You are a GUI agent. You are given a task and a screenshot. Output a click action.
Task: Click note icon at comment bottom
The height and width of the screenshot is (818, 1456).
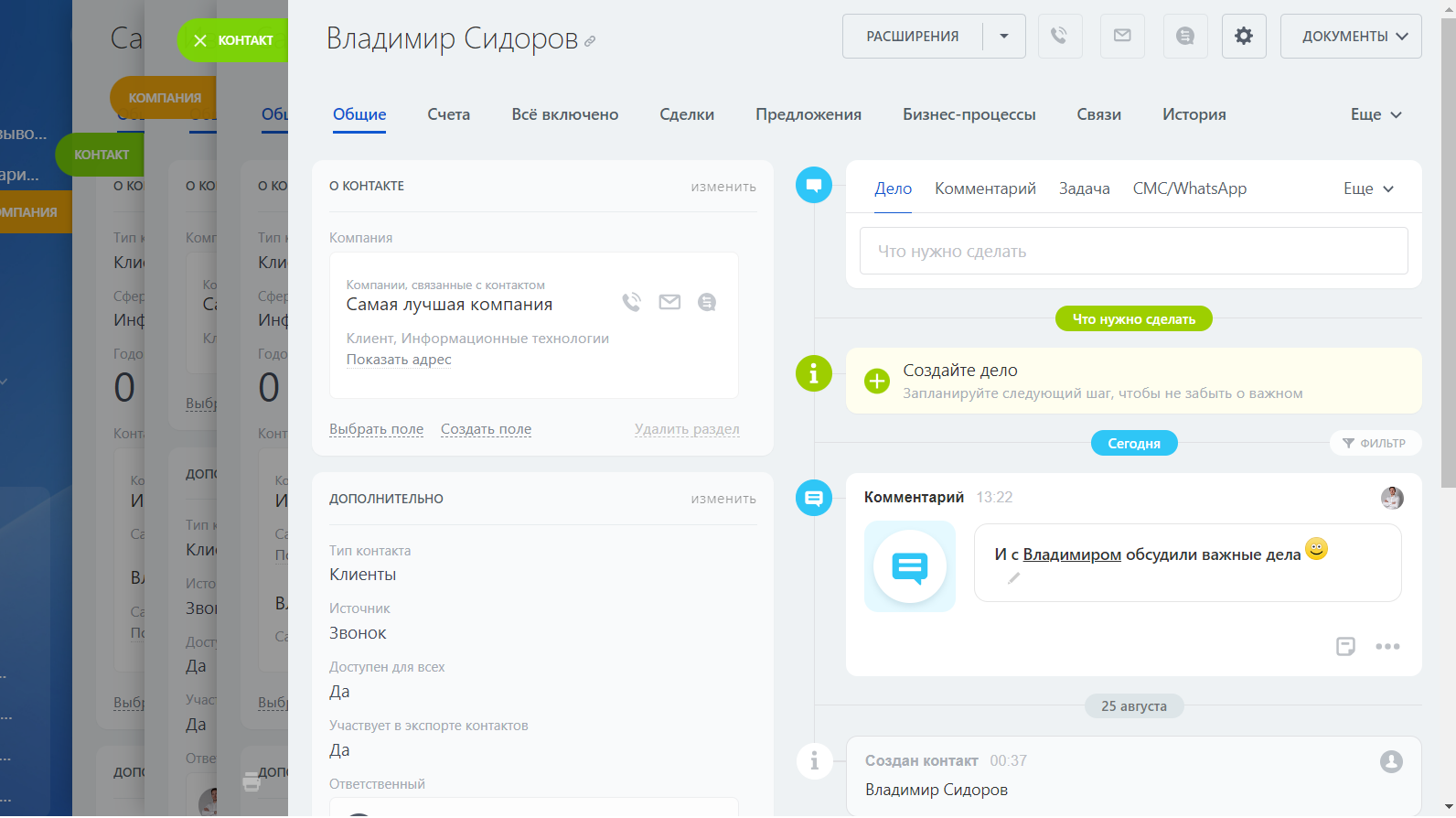pyautogui.click(x=1345, y=647)
